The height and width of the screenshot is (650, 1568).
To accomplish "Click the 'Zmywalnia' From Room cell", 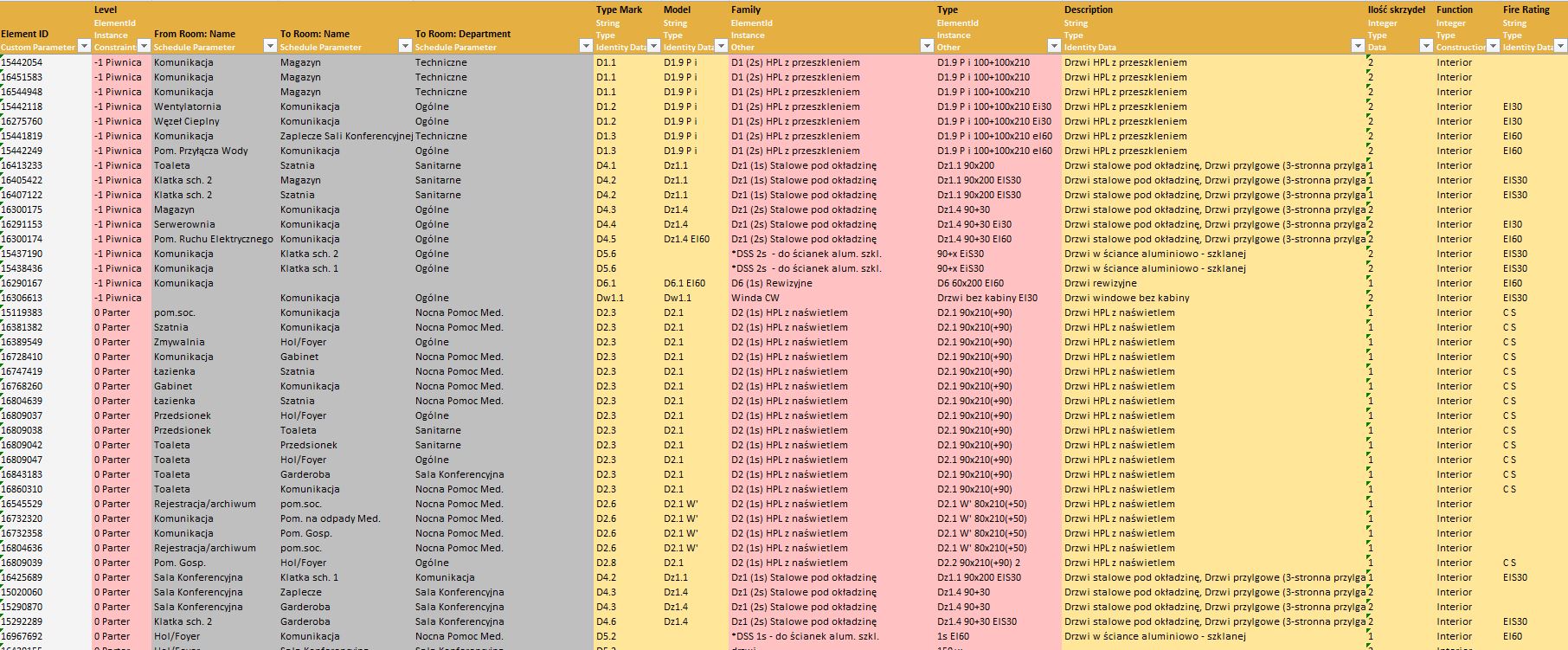I will click(x=179, y=342).
